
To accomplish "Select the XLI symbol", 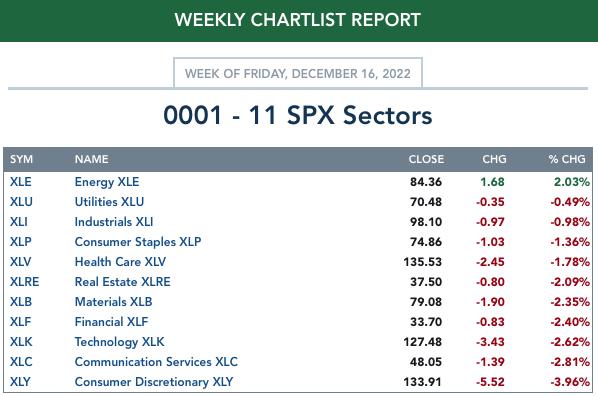I will point(19,222).
